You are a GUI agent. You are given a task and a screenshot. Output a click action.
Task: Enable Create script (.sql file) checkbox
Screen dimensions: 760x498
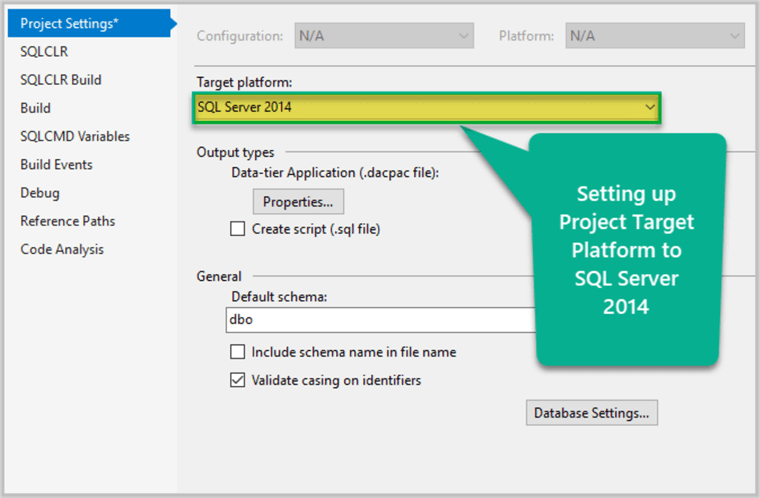(x=238, y=229)
